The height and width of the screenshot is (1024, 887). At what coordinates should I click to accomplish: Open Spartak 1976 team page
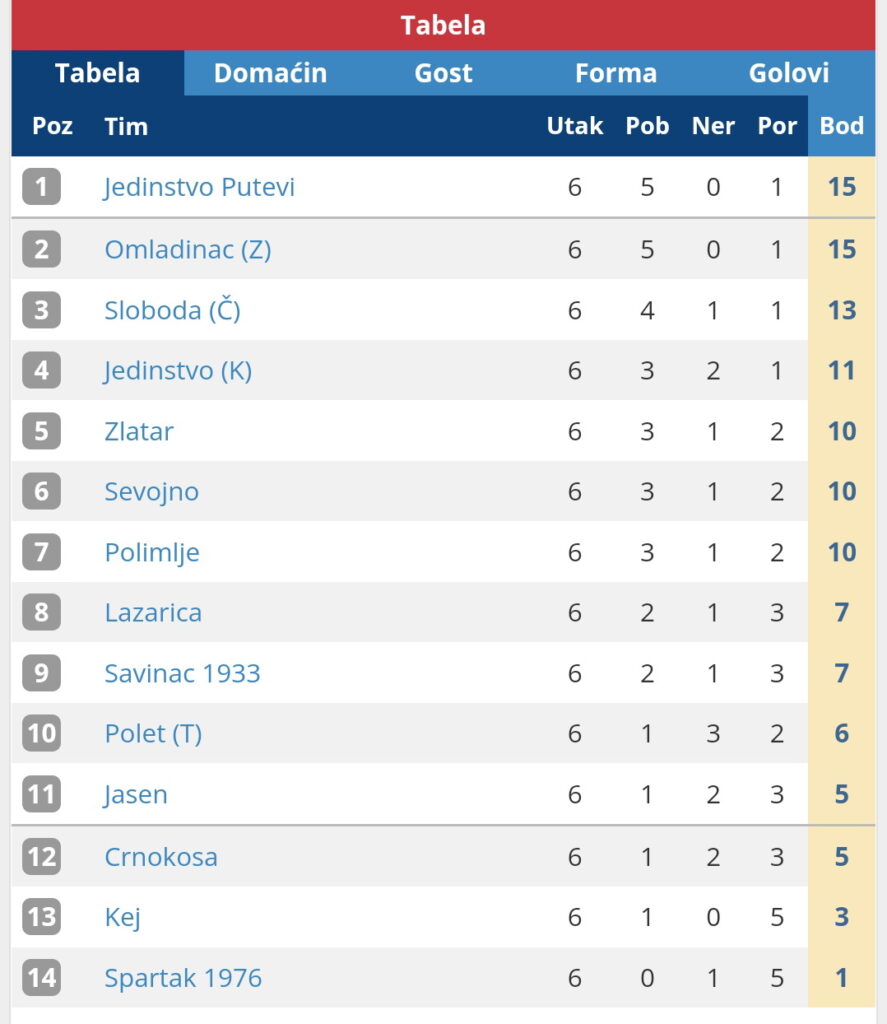coord(183,978)
